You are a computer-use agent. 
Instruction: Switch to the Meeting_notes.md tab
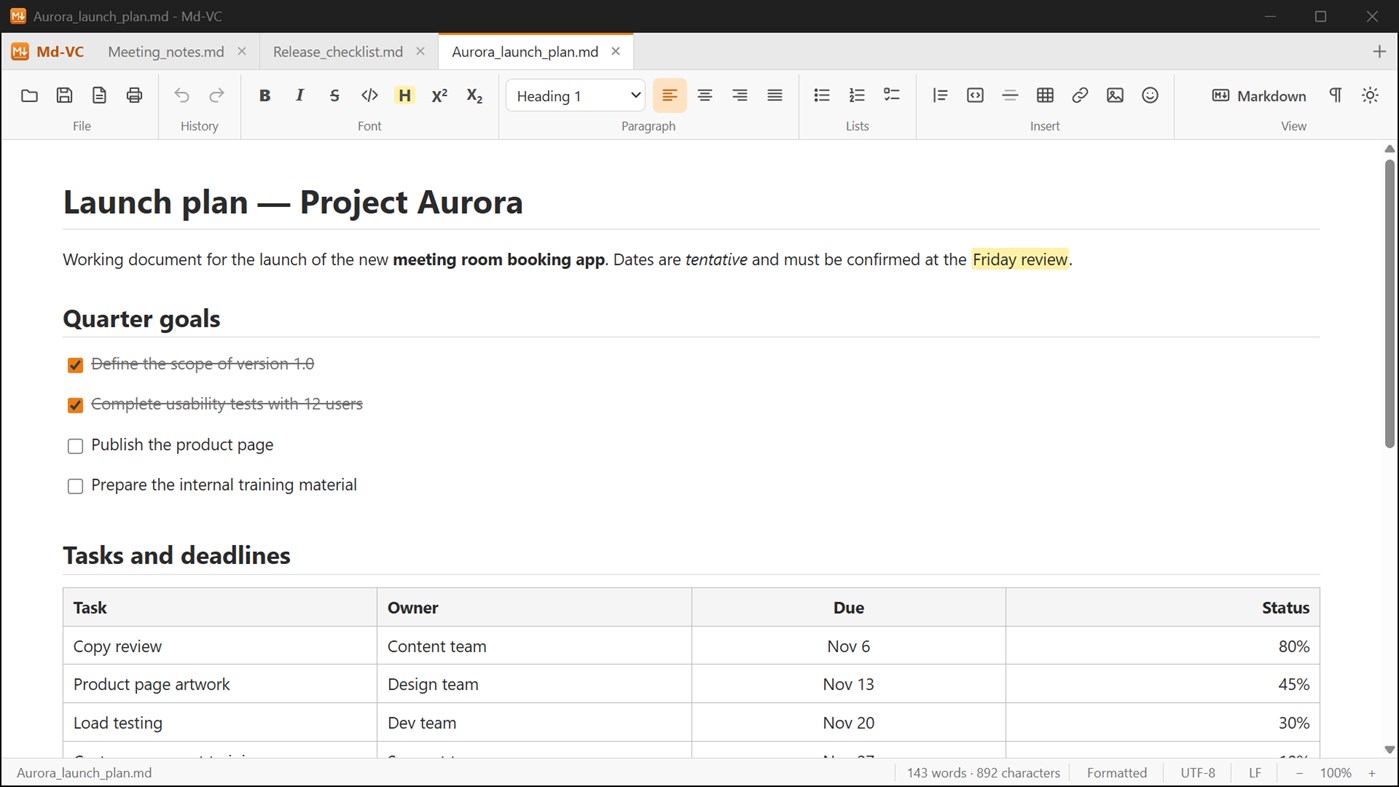click(x=166, y=52)
